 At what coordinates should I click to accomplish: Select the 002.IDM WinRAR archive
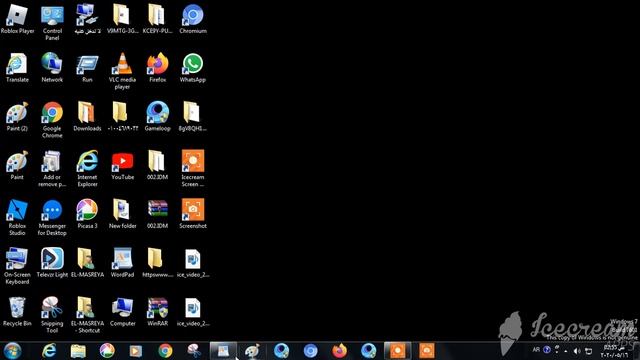pos(158,214)
